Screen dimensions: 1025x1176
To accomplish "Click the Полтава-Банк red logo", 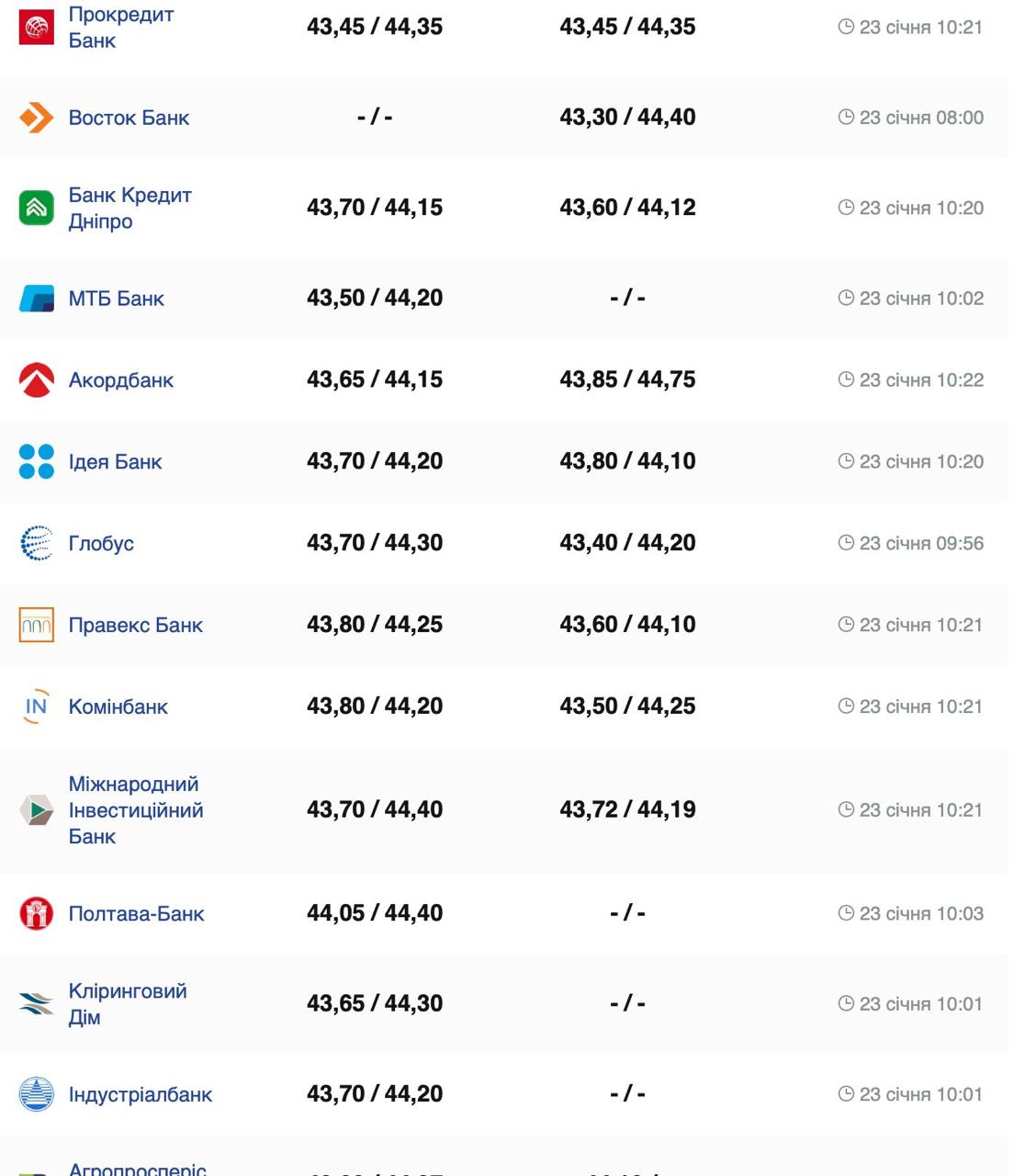I will pyautogui.click(x=37, y=913).
